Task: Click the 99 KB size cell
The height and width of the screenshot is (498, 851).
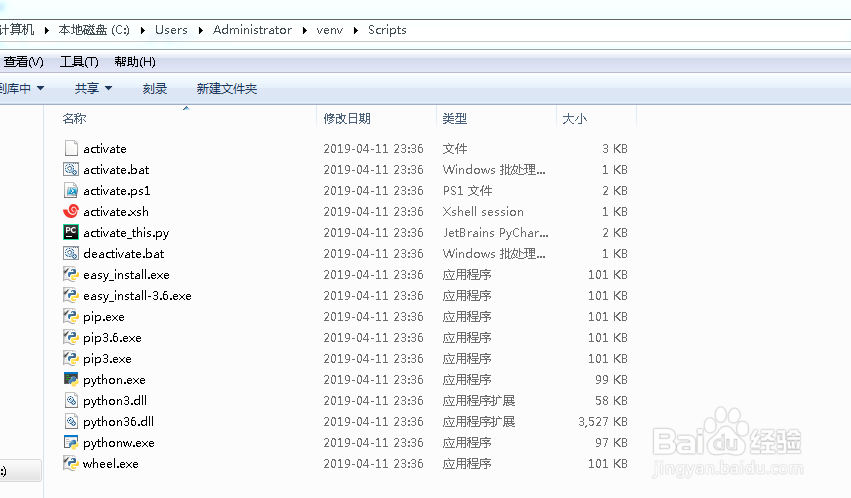Action: coord(611,380)
